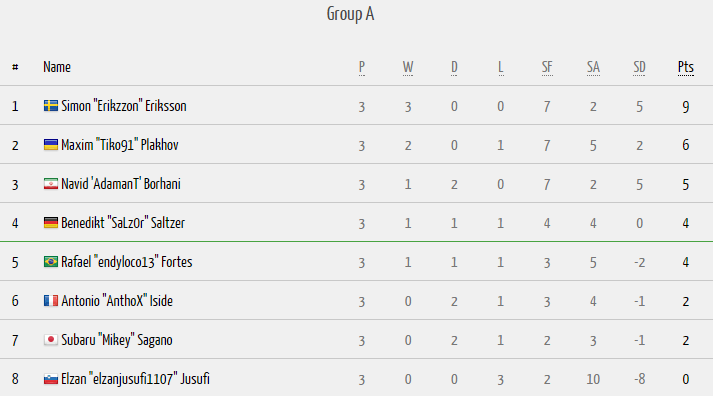
Task: Click the Ukraine flag next to Maxim Plakhov
Action: (50, 145)
